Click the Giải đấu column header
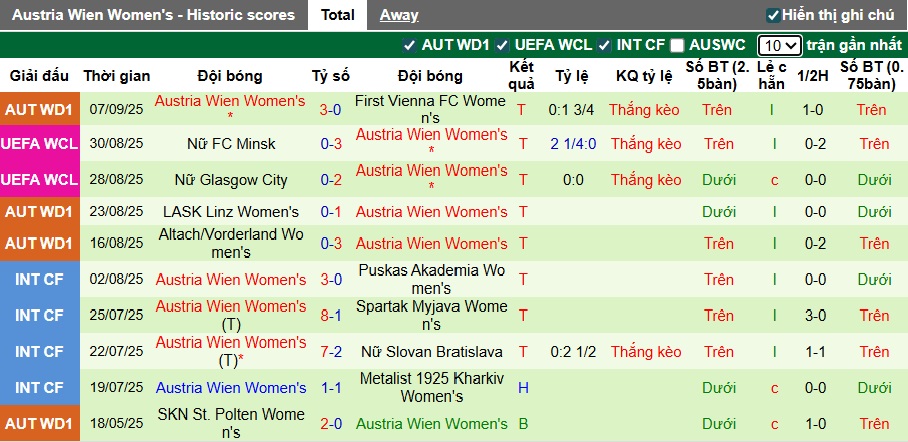Image resolution: width=908 pixels, height=442 pixels. pyautogui.click(x=40, y=76)
